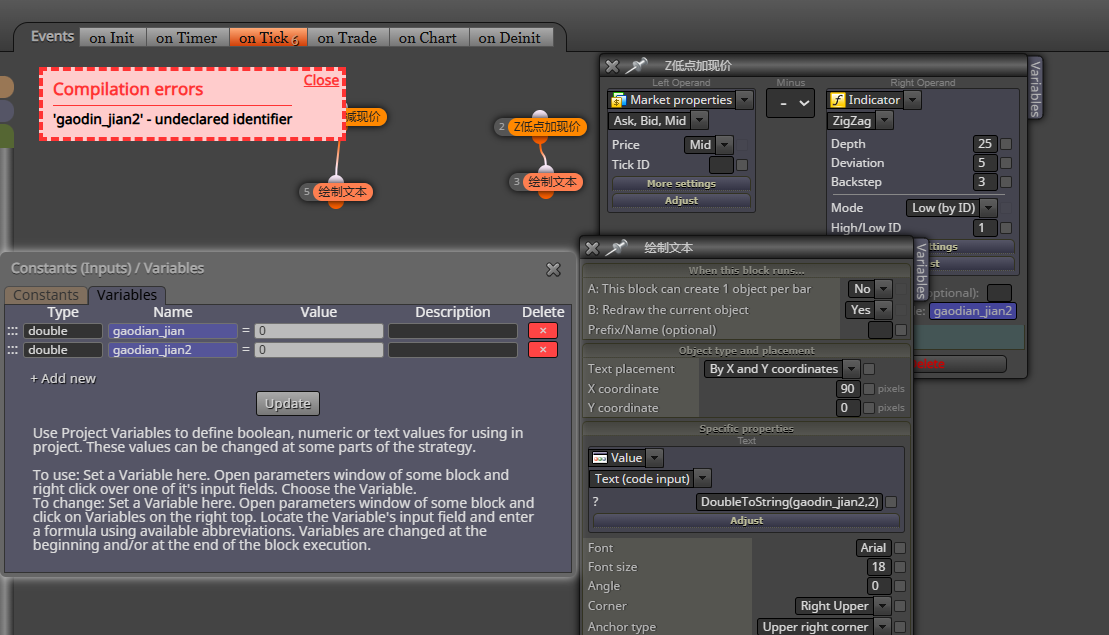Toggle the Y coordinate pixels checkbox
1109x635 pixels.
tap(869, 407)
